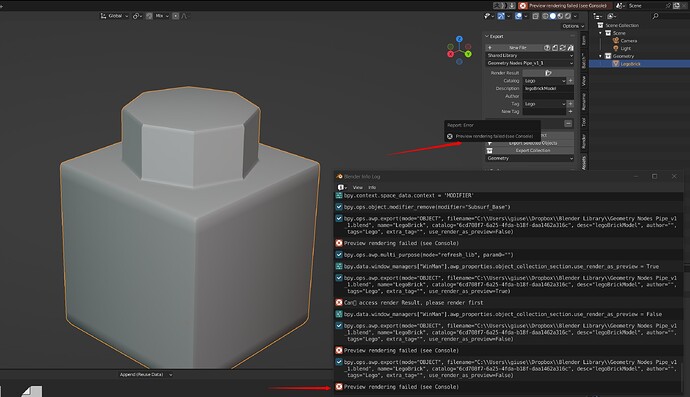690x397 pixels.
Task: Click the New Tag input field
Action: pos(545,111)
